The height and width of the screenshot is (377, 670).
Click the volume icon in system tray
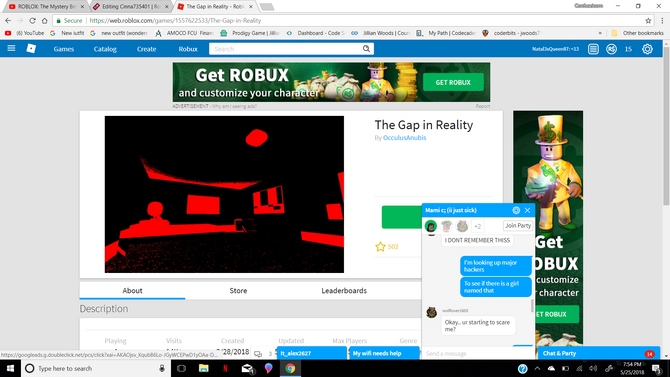593,368
